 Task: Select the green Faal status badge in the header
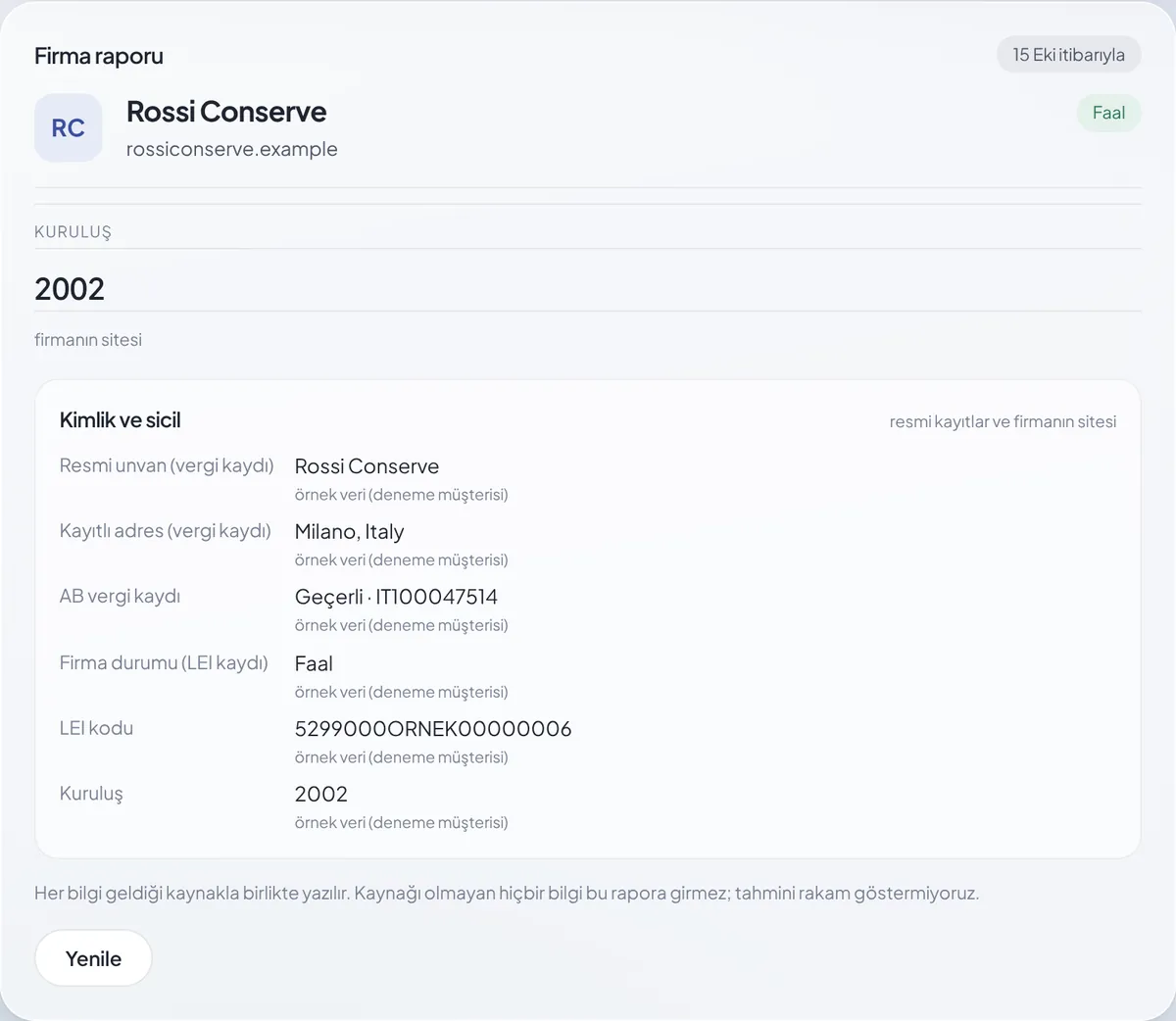click(1108, 113)
